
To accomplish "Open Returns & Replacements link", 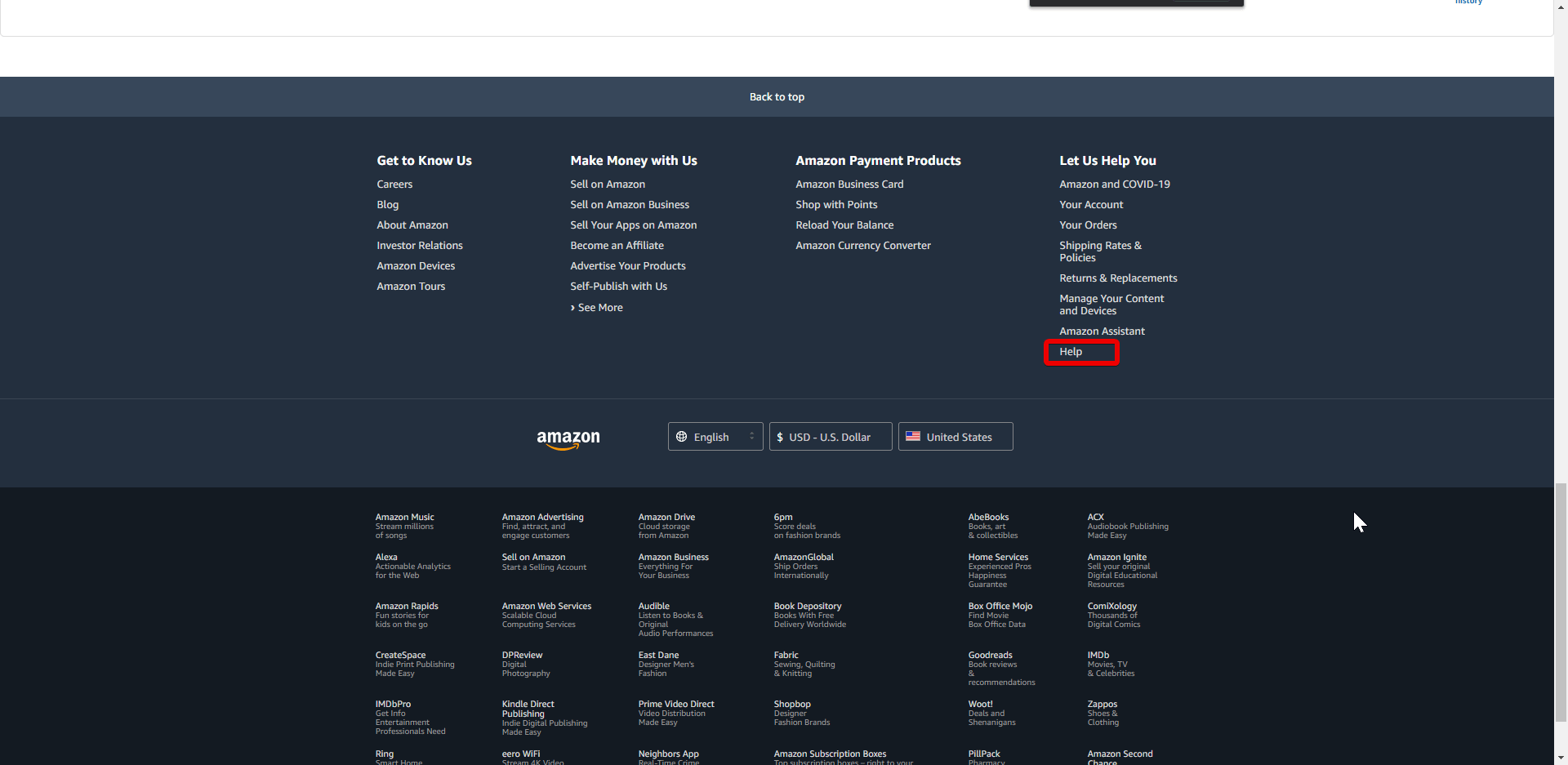I will coord(1118,278).
